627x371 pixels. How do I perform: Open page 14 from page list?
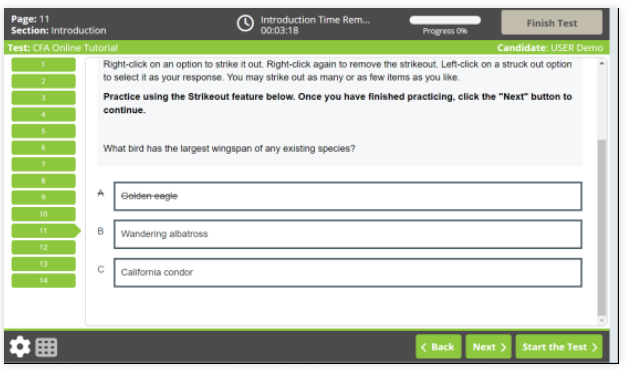[x=43, y=280]
